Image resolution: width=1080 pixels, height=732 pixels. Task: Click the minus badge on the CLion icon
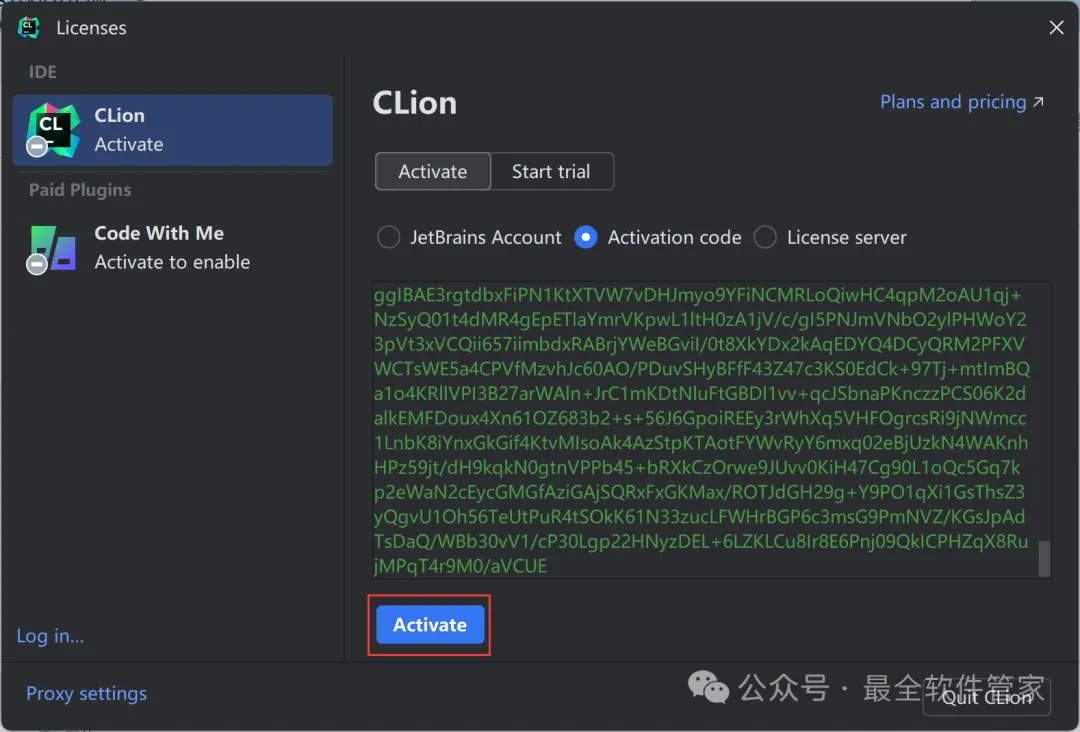pyautogui.click(x=37, y=147)
